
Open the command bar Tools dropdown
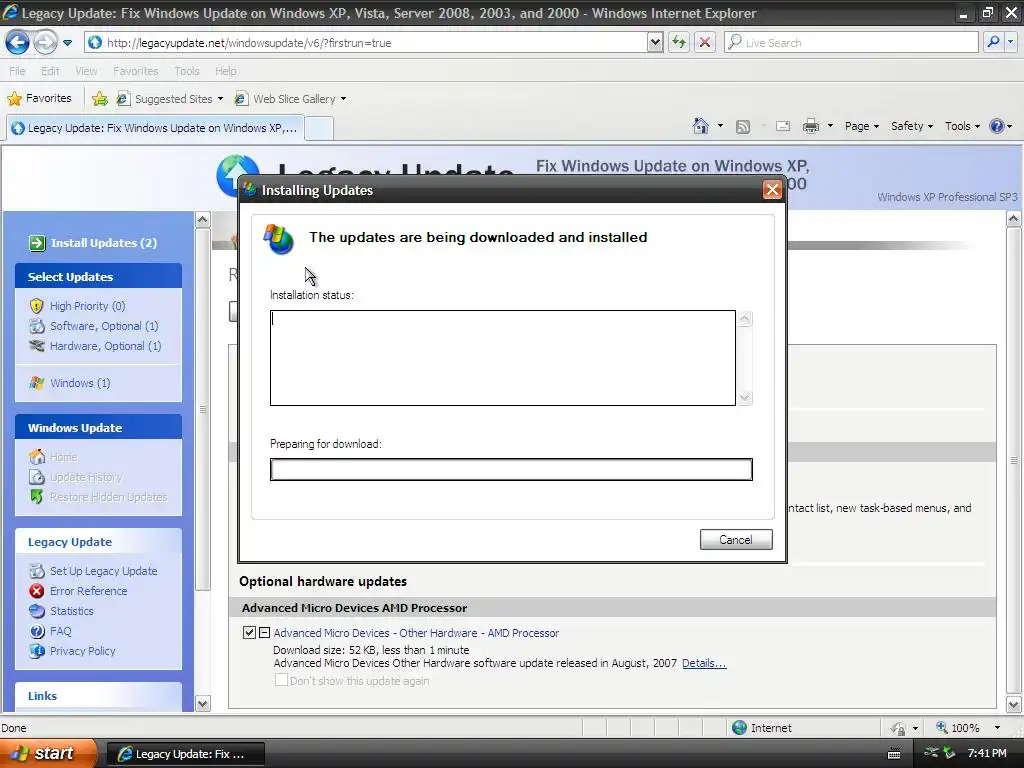point(962,126)
